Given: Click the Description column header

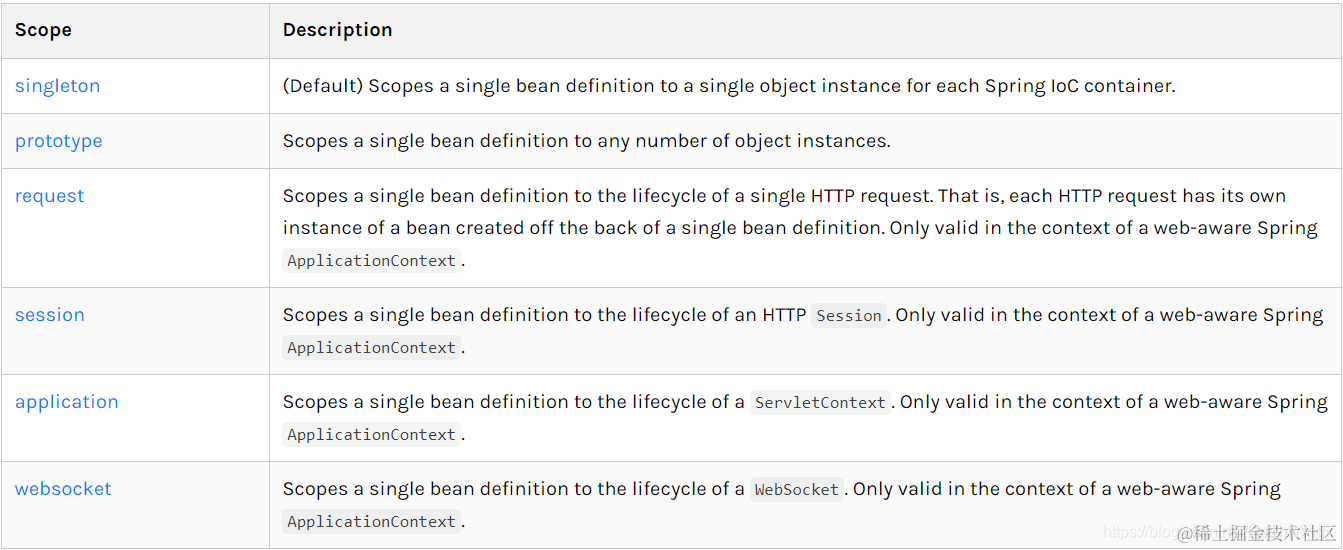Looking at the screenshot, I should pos(337,30).
